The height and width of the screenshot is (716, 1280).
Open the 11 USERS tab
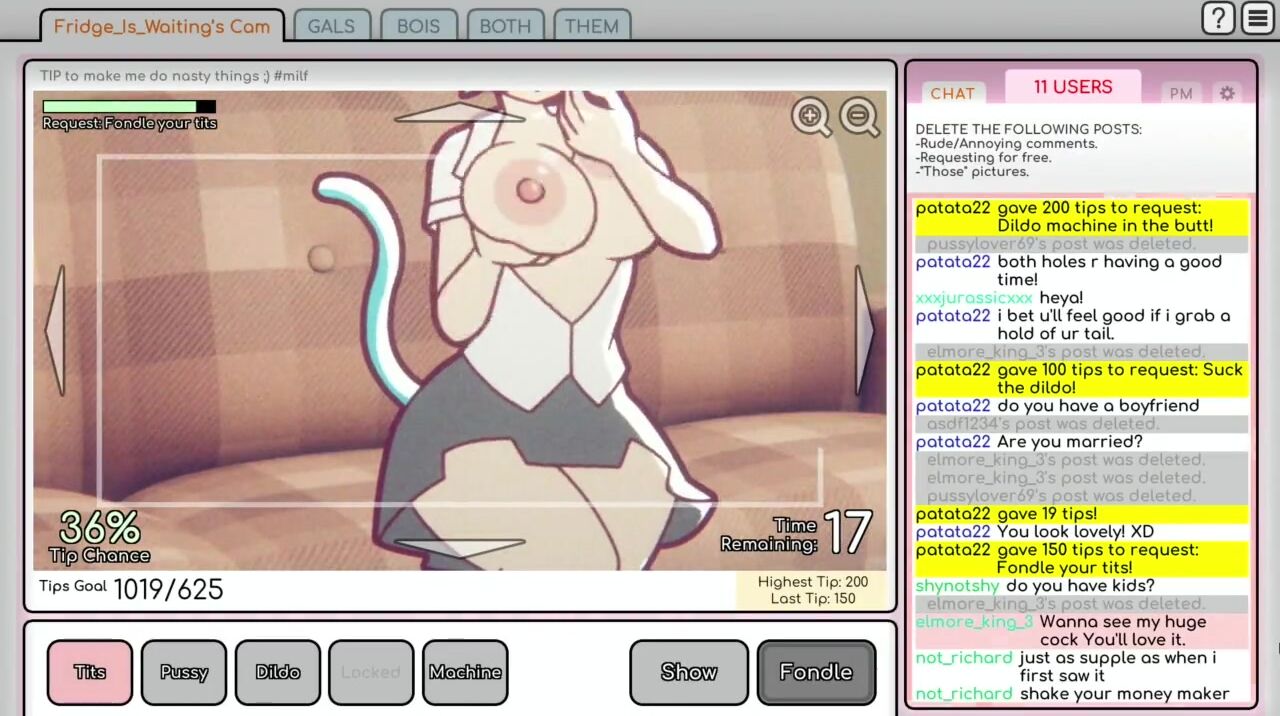(x=1072, y=87)
